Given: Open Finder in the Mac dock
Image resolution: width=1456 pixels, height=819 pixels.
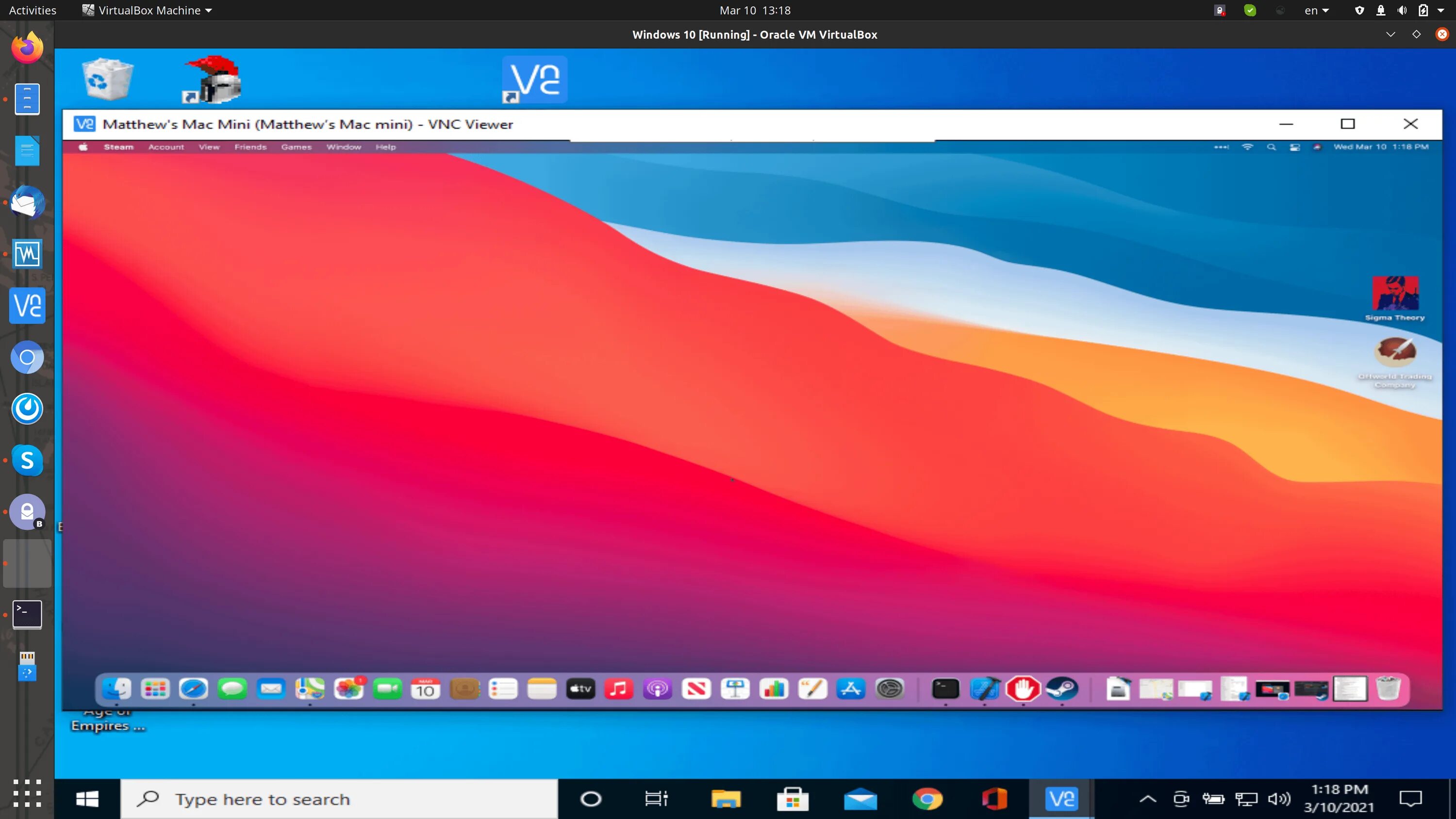Looking at the screenshot, I should (x=116, y=689).
